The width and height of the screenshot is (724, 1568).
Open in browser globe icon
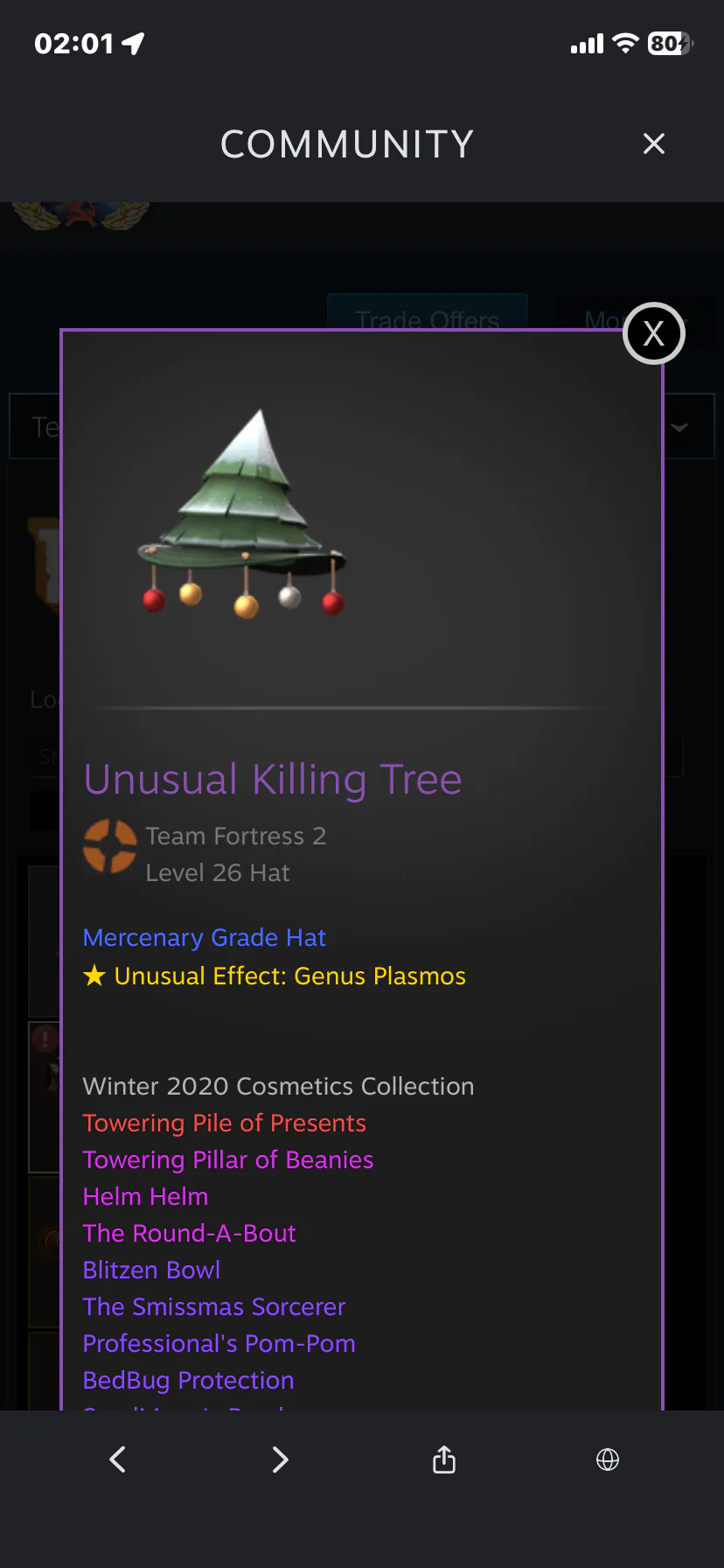tap(608, 1459)
